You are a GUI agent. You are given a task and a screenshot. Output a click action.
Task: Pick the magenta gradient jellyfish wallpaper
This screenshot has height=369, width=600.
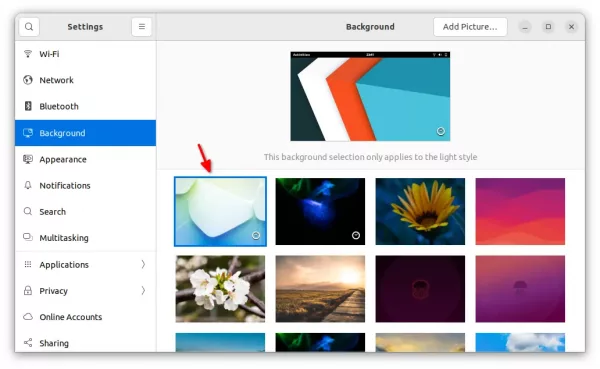520,289
